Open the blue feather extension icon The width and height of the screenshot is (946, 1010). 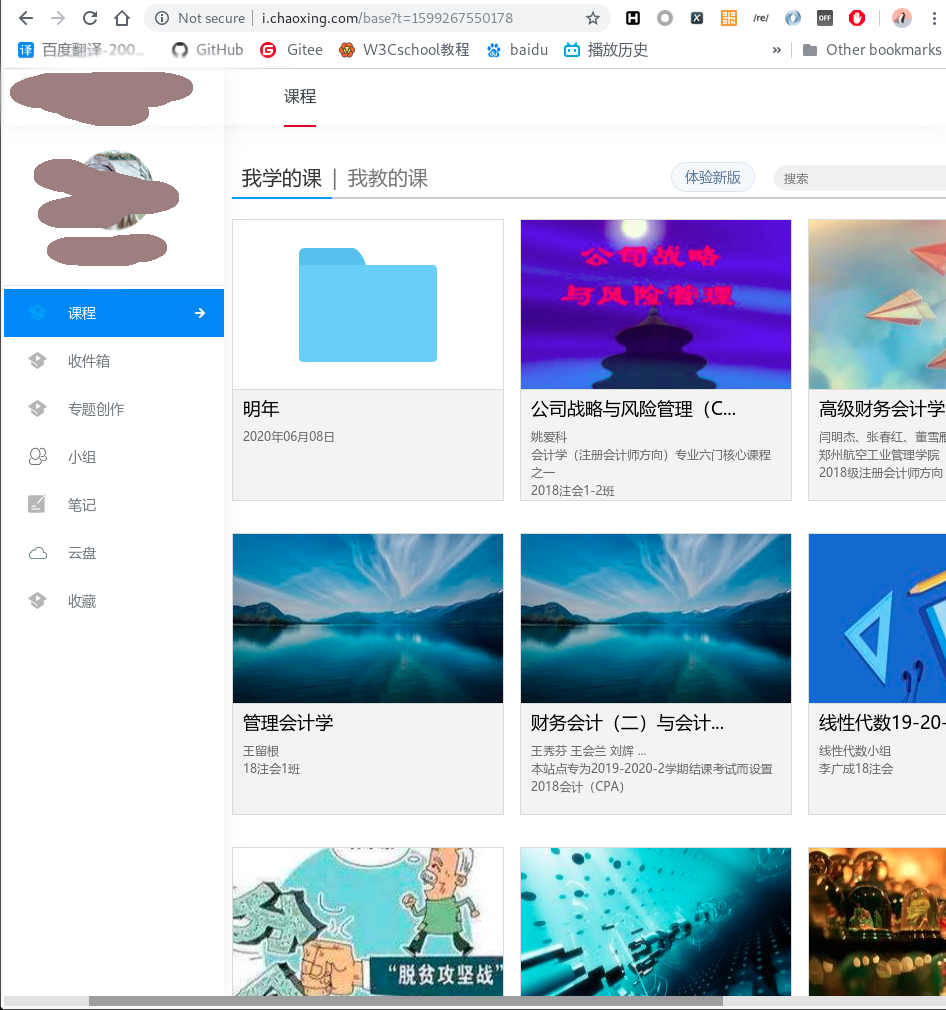pyautogui.click(x=793, y=18)
